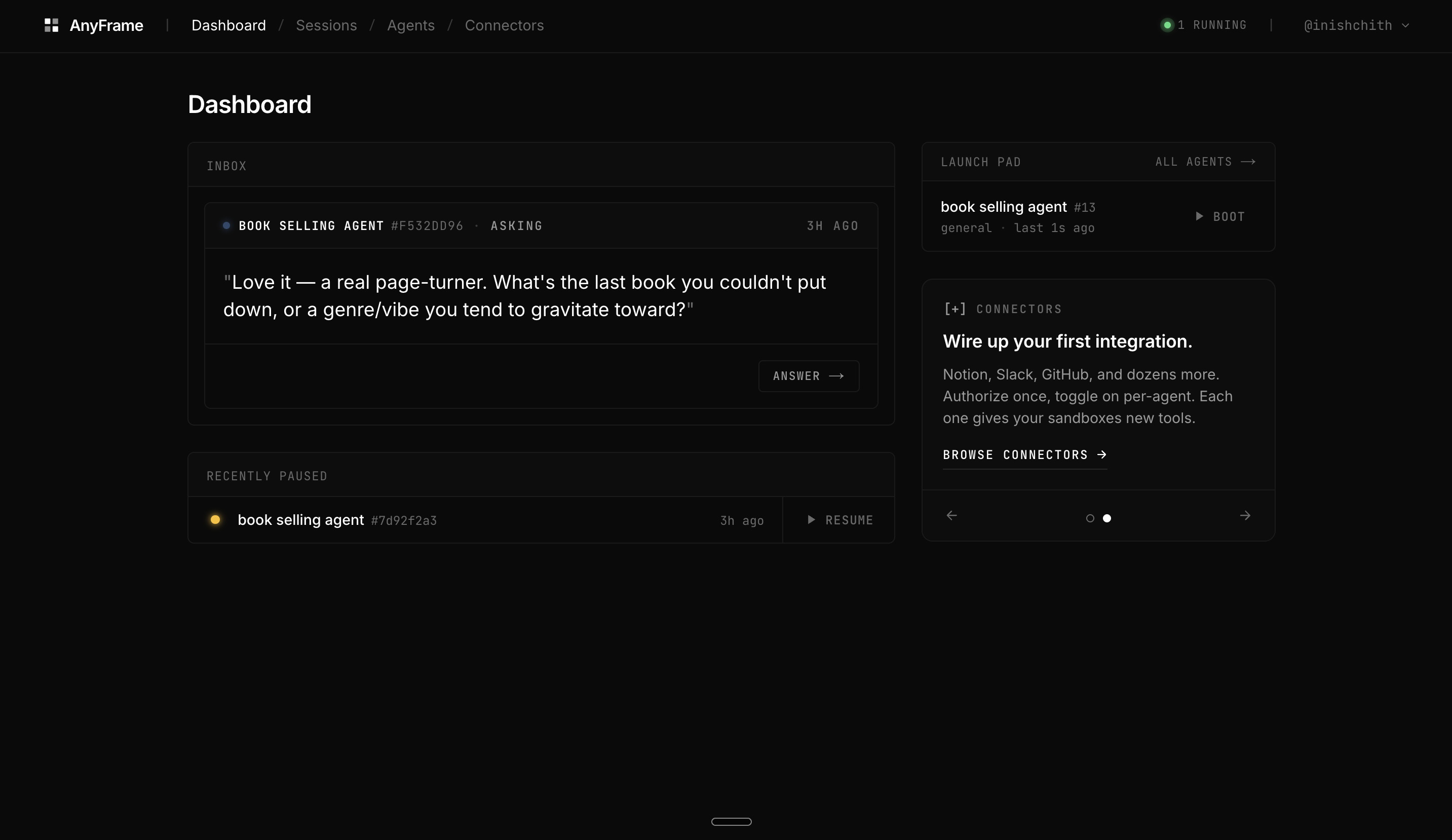Click the 'general · last 1s ago' text
Image resolution: width=1452 pixels, height=840 pixels.
1017,228
